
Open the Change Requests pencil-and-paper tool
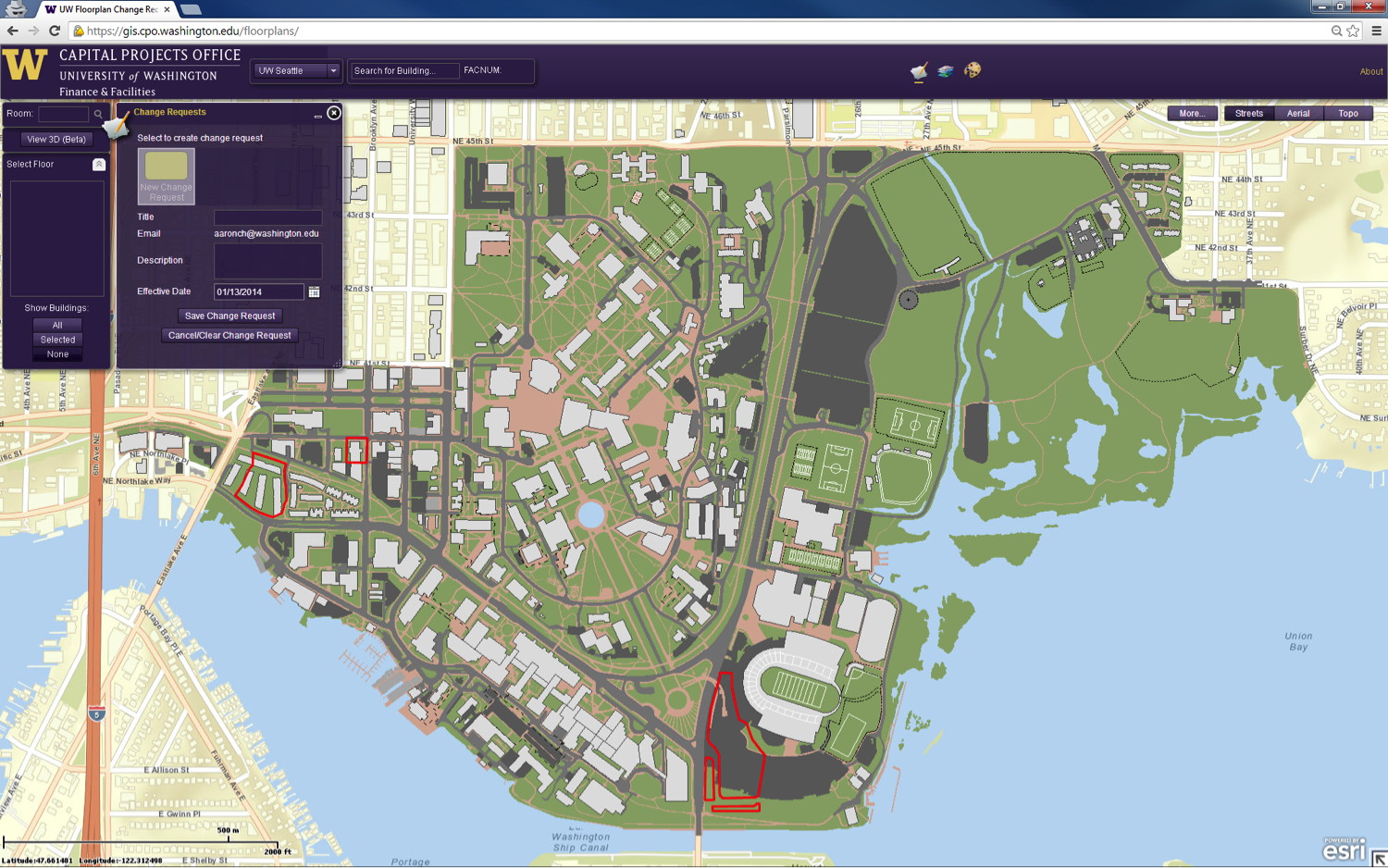coord(919,71)
